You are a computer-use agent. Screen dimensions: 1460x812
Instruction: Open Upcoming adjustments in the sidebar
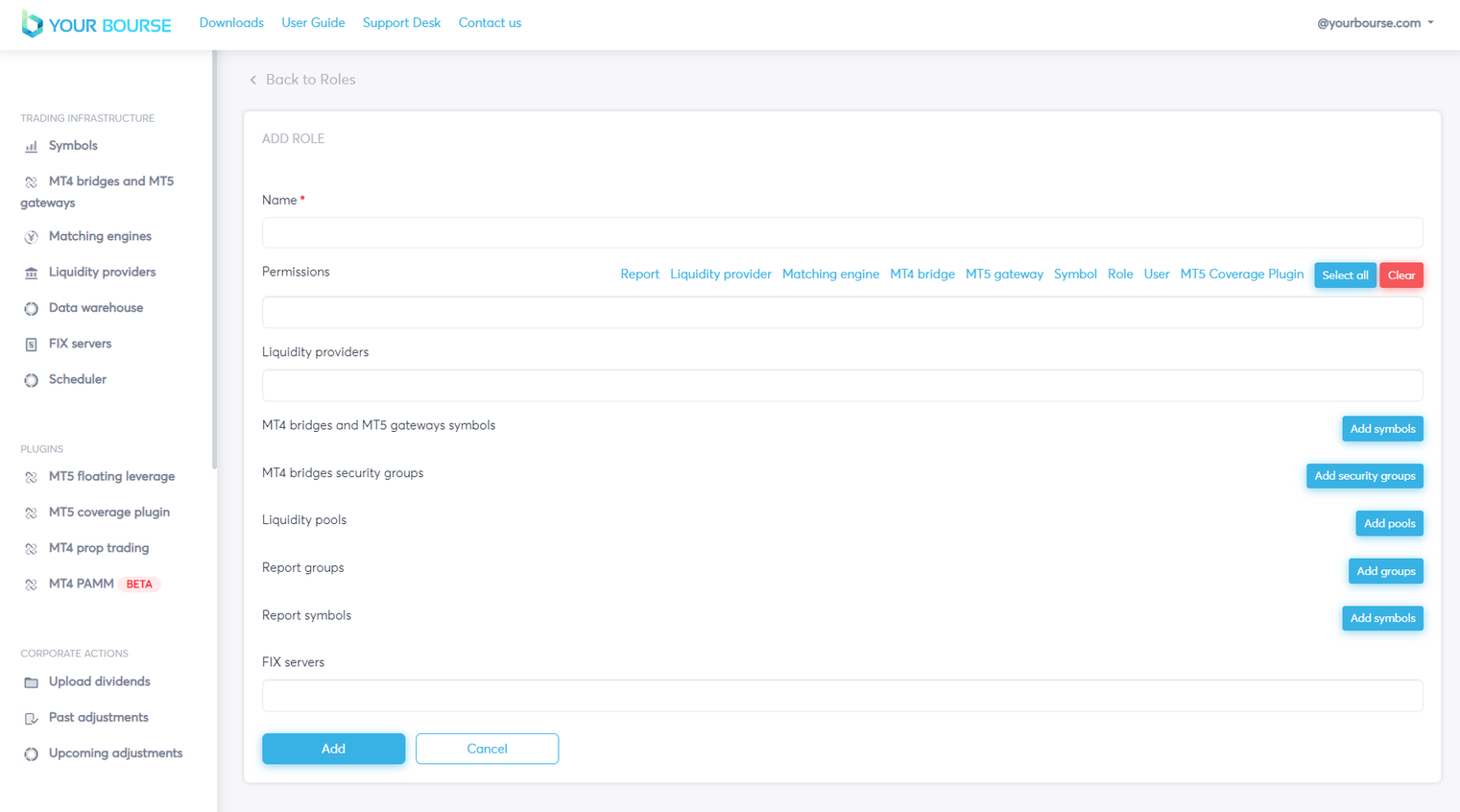click(115, 753)
